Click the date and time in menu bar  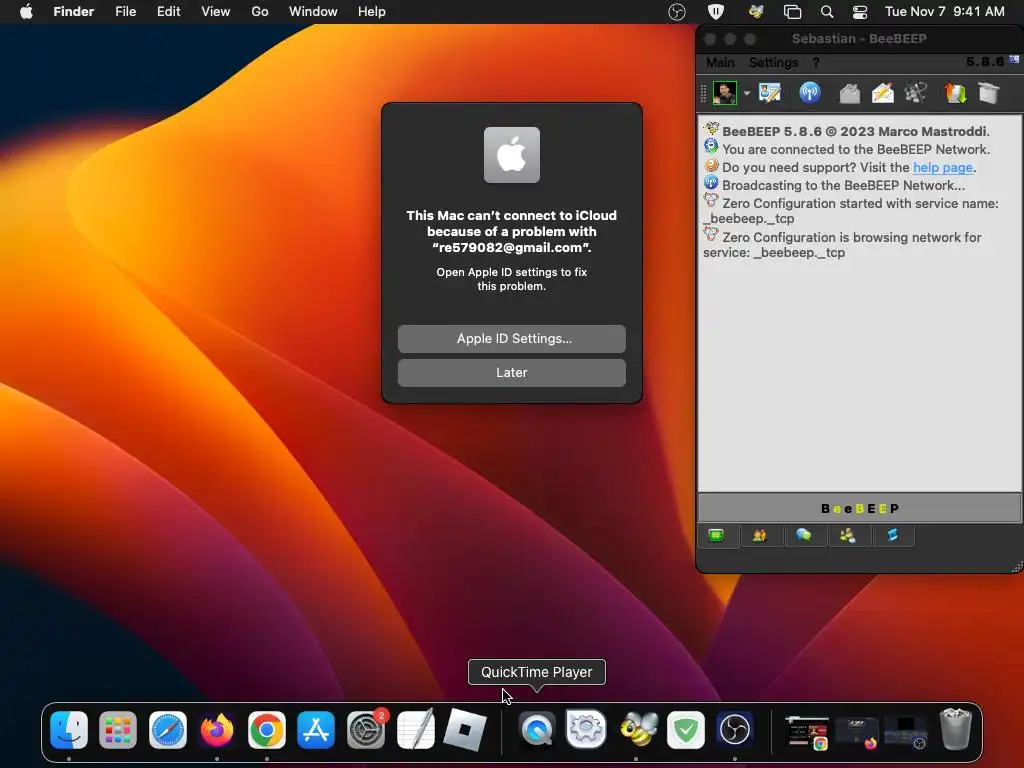coord(944,11)
